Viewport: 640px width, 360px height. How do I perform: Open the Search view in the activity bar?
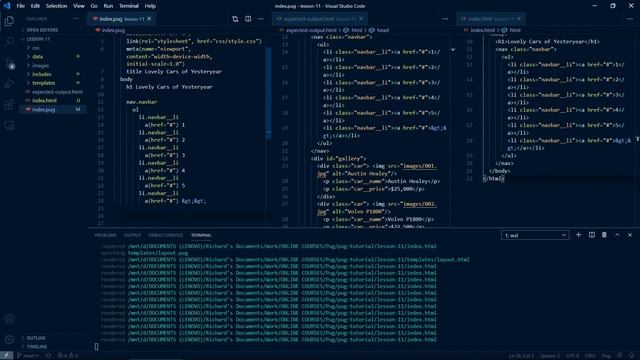(9, 42)
